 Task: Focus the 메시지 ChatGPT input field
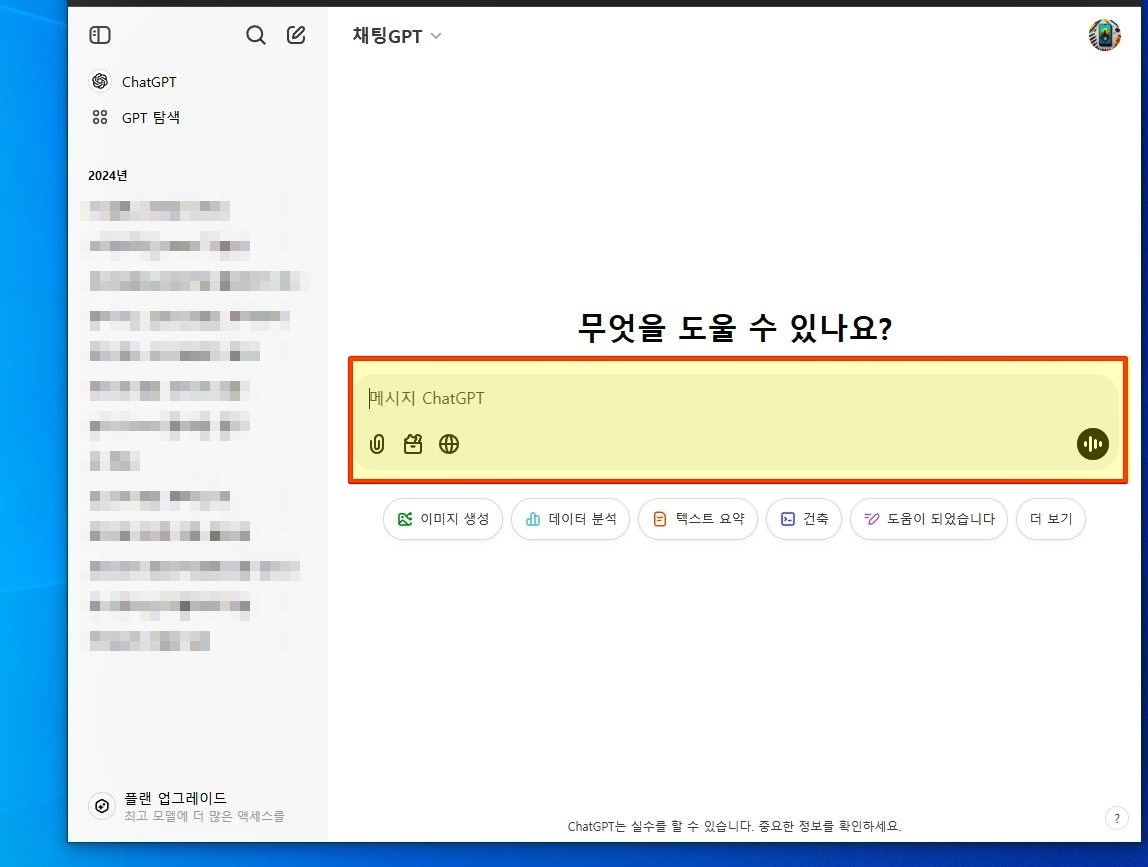click(737, 398)
